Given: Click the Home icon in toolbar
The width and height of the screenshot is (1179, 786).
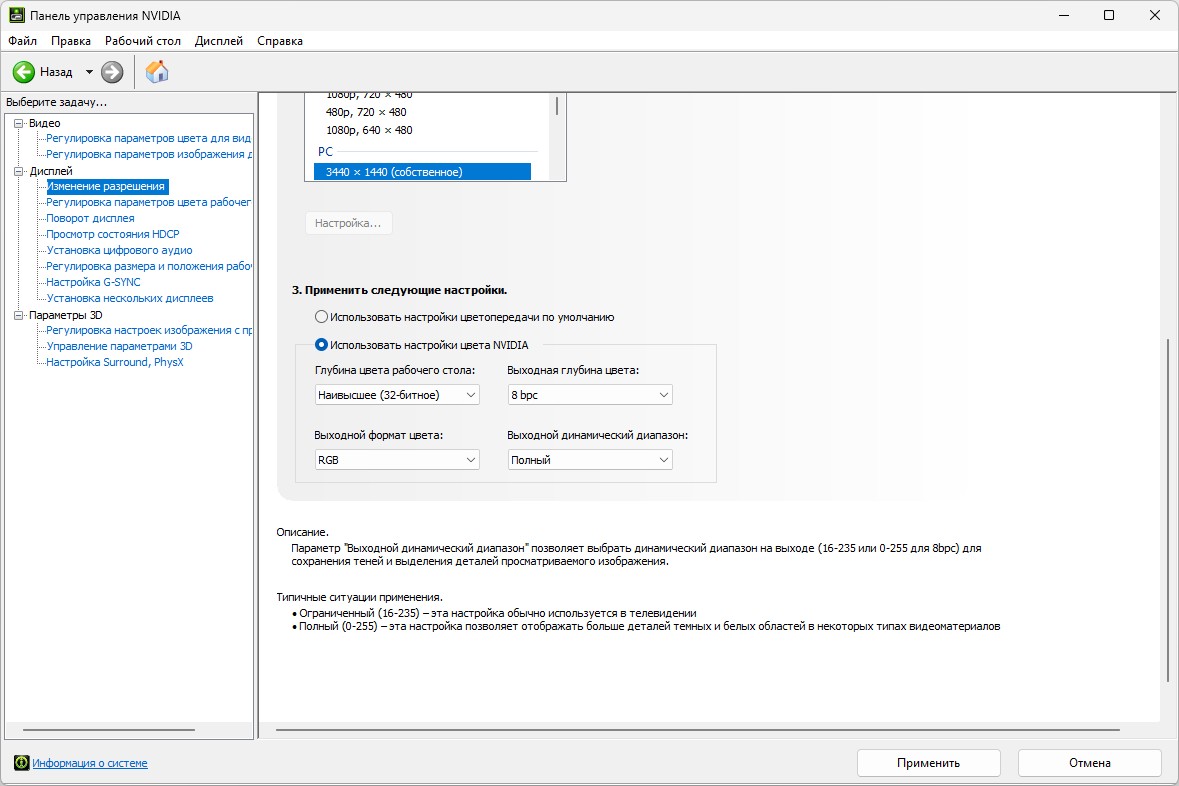Looking at the screenshot, I should click(157, 72).
